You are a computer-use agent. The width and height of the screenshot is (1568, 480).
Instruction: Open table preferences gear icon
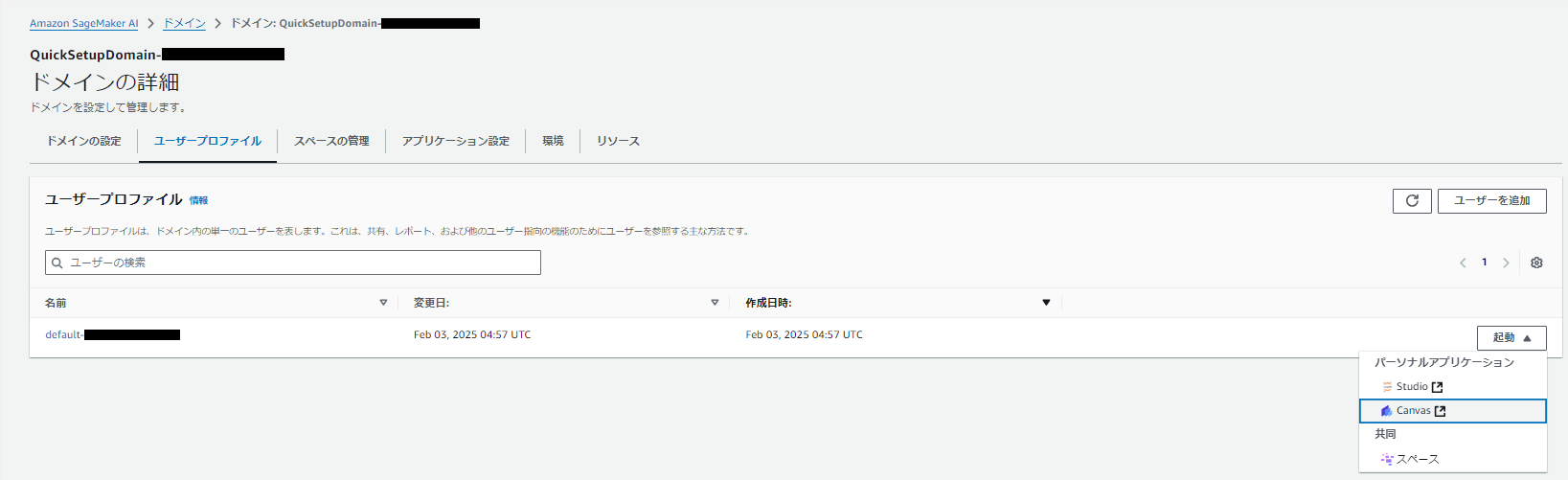tap(1536, 263)
